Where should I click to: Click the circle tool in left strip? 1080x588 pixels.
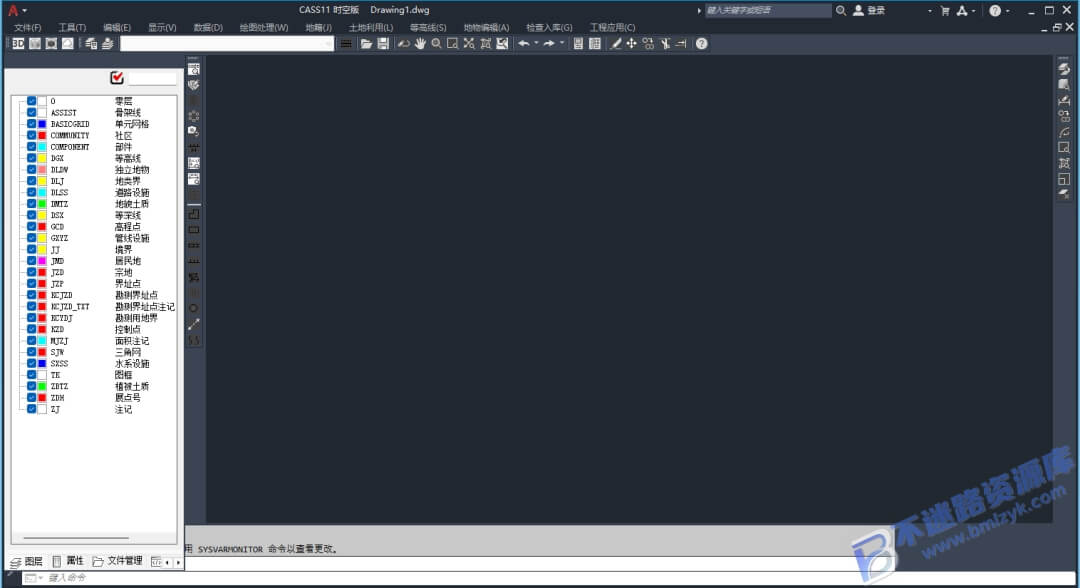(x=194, y=308)
